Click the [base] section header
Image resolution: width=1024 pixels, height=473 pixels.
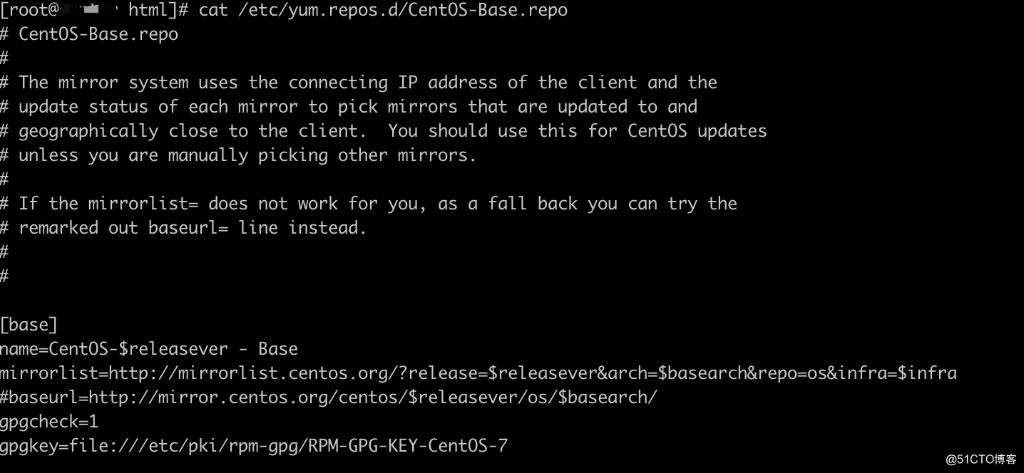tap(29, 324)
